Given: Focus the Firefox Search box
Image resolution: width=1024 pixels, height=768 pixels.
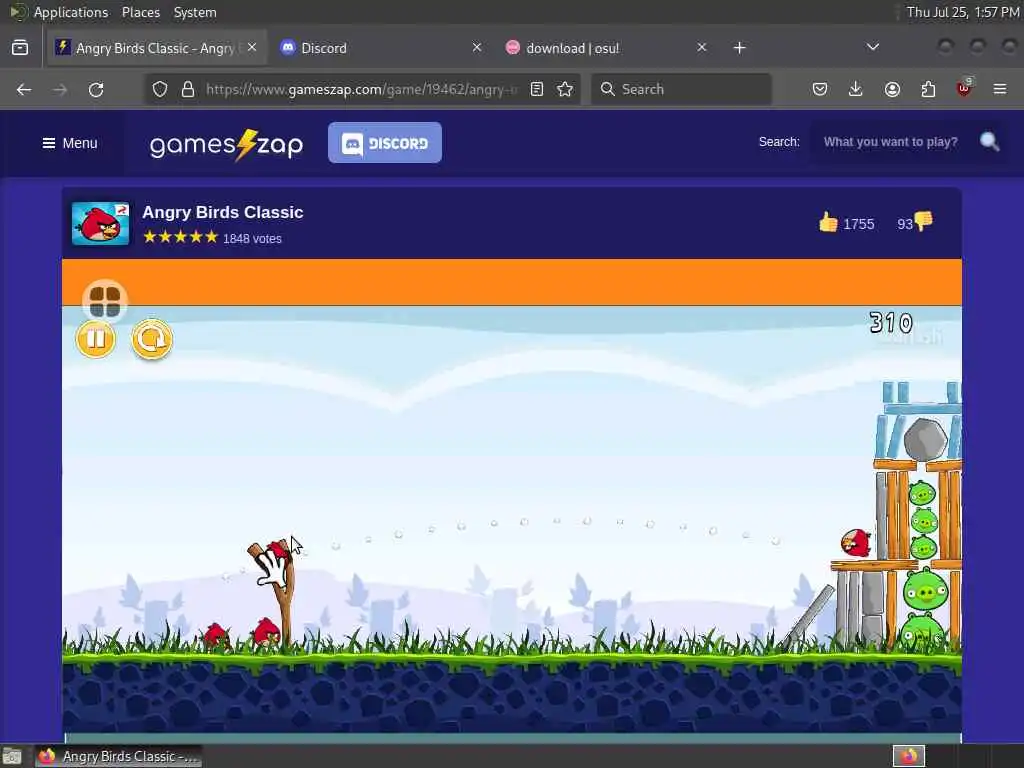Looking at the screenshot, I should click(681, 89).
